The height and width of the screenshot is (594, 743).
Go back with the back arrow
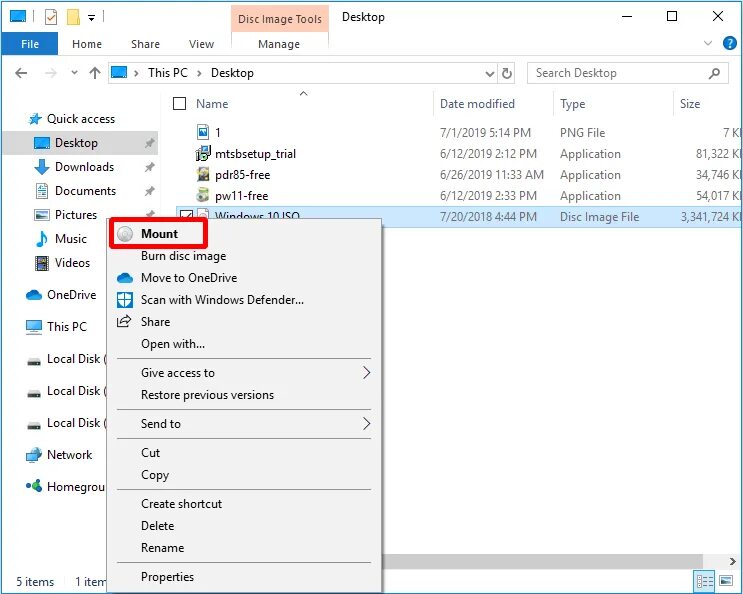21,73
